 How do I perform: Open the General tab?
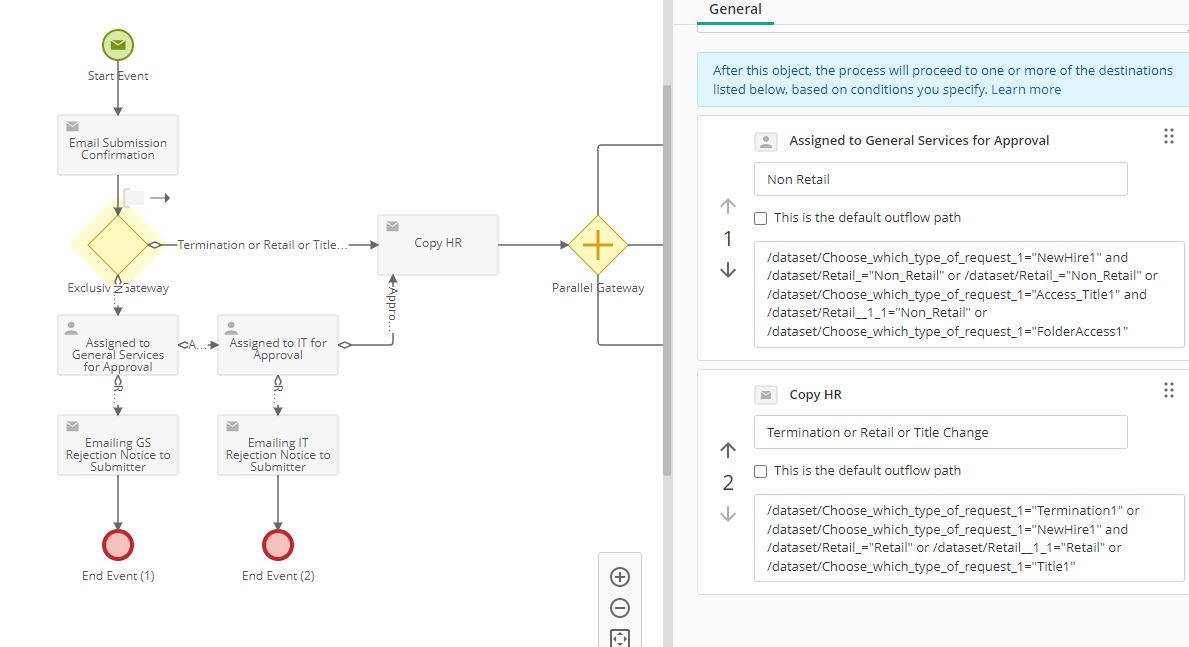pyautogui.click(x=735, y=10)
